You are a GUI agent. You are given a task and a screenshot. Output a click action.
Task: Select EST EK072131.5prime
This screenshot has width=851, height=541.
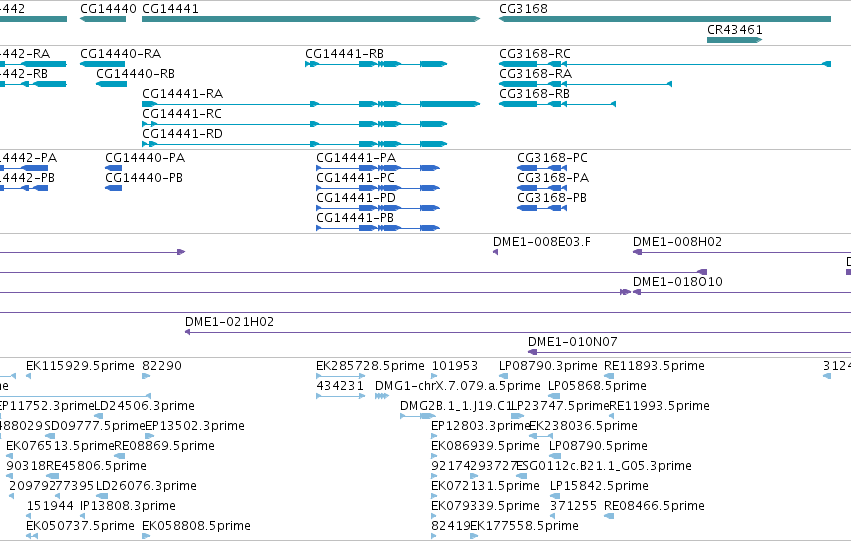coord(434,496)
